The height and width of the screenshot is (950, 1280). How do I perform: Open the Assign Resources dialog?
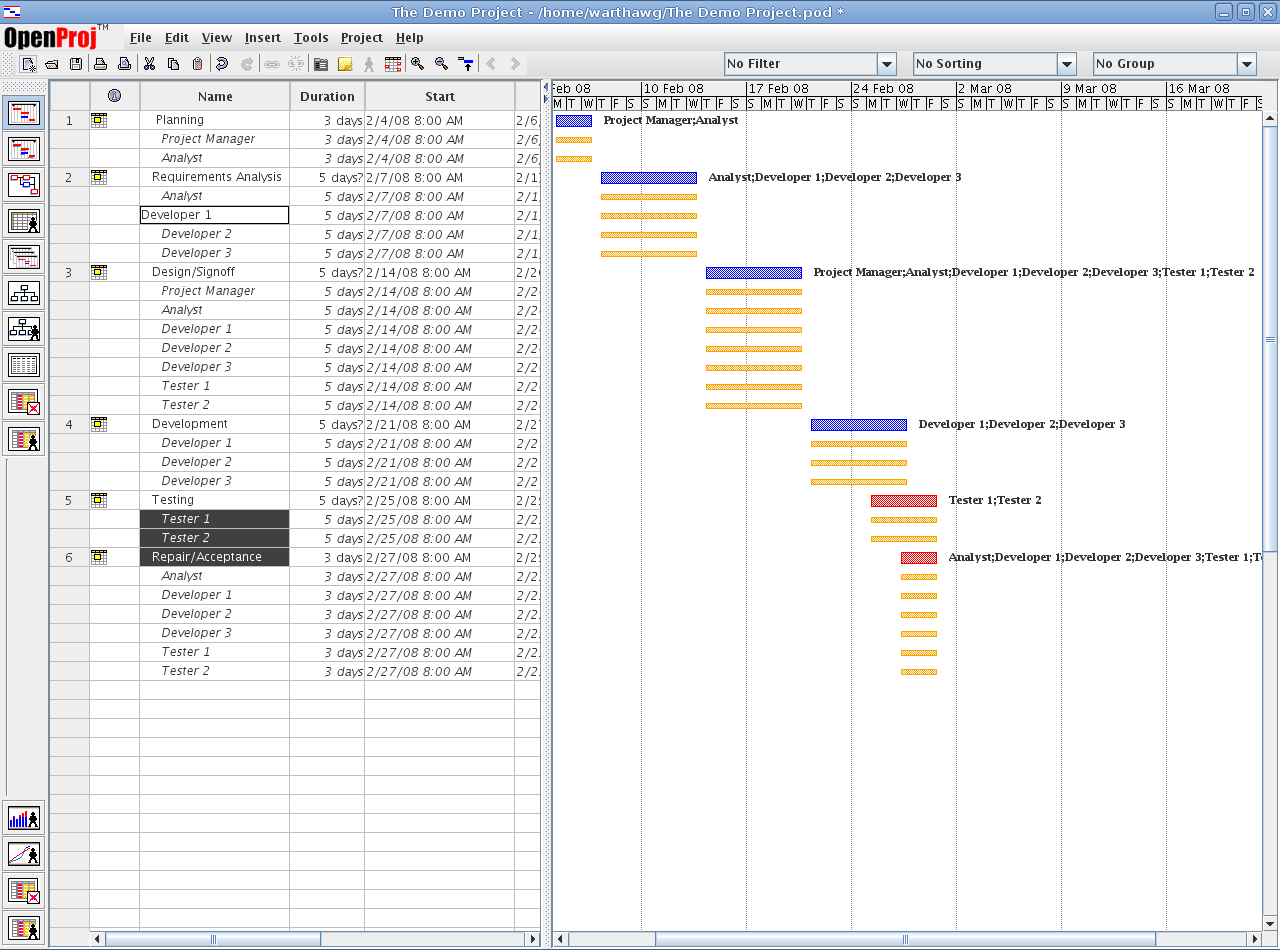coord(369,63)
